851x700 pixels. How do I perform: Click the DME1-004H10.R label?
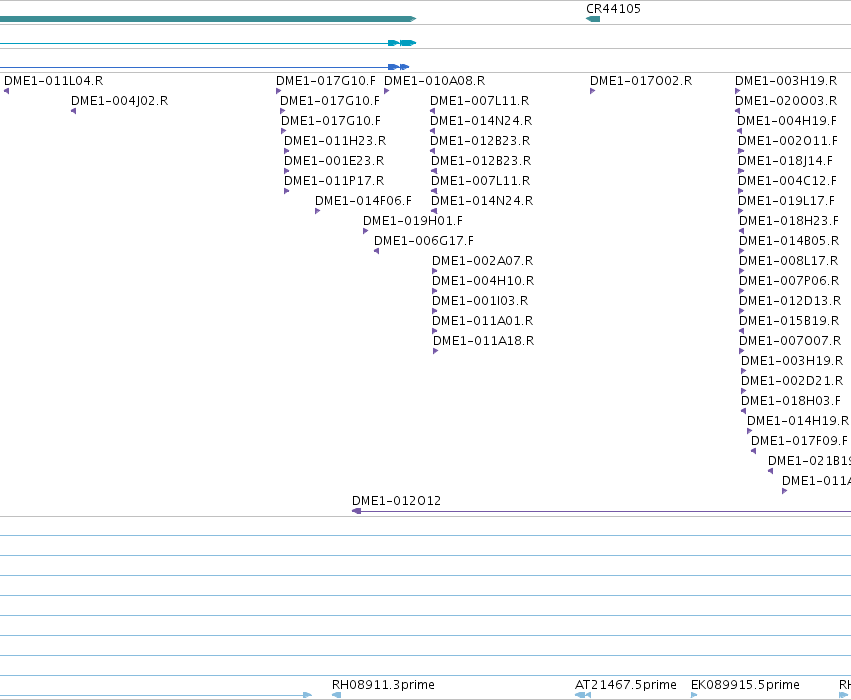[x=483, y=281]
